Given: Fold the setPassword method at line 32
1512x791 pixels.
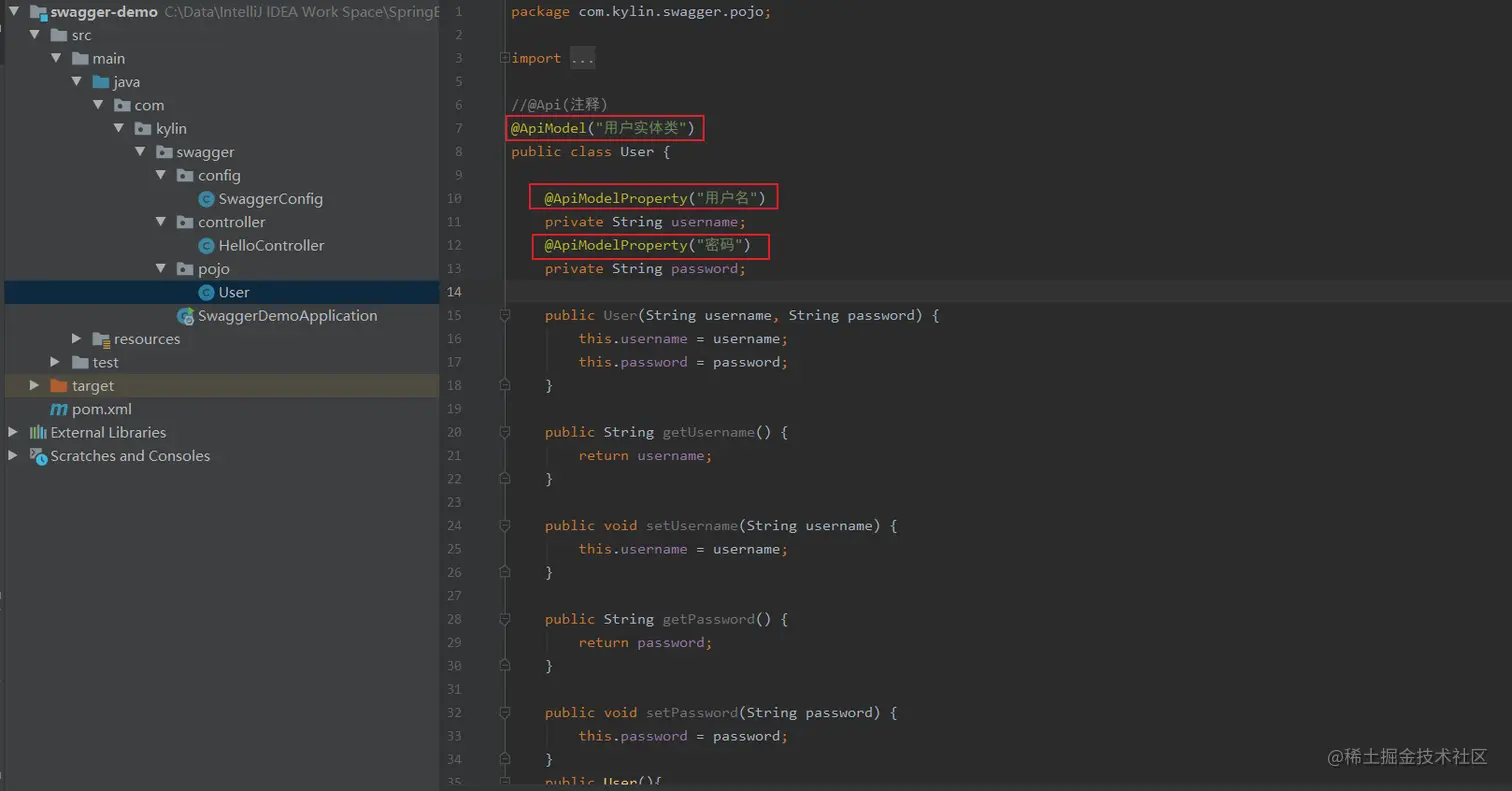Looking at the screenshot, I should pyautogui.click(x=505, y=712).
